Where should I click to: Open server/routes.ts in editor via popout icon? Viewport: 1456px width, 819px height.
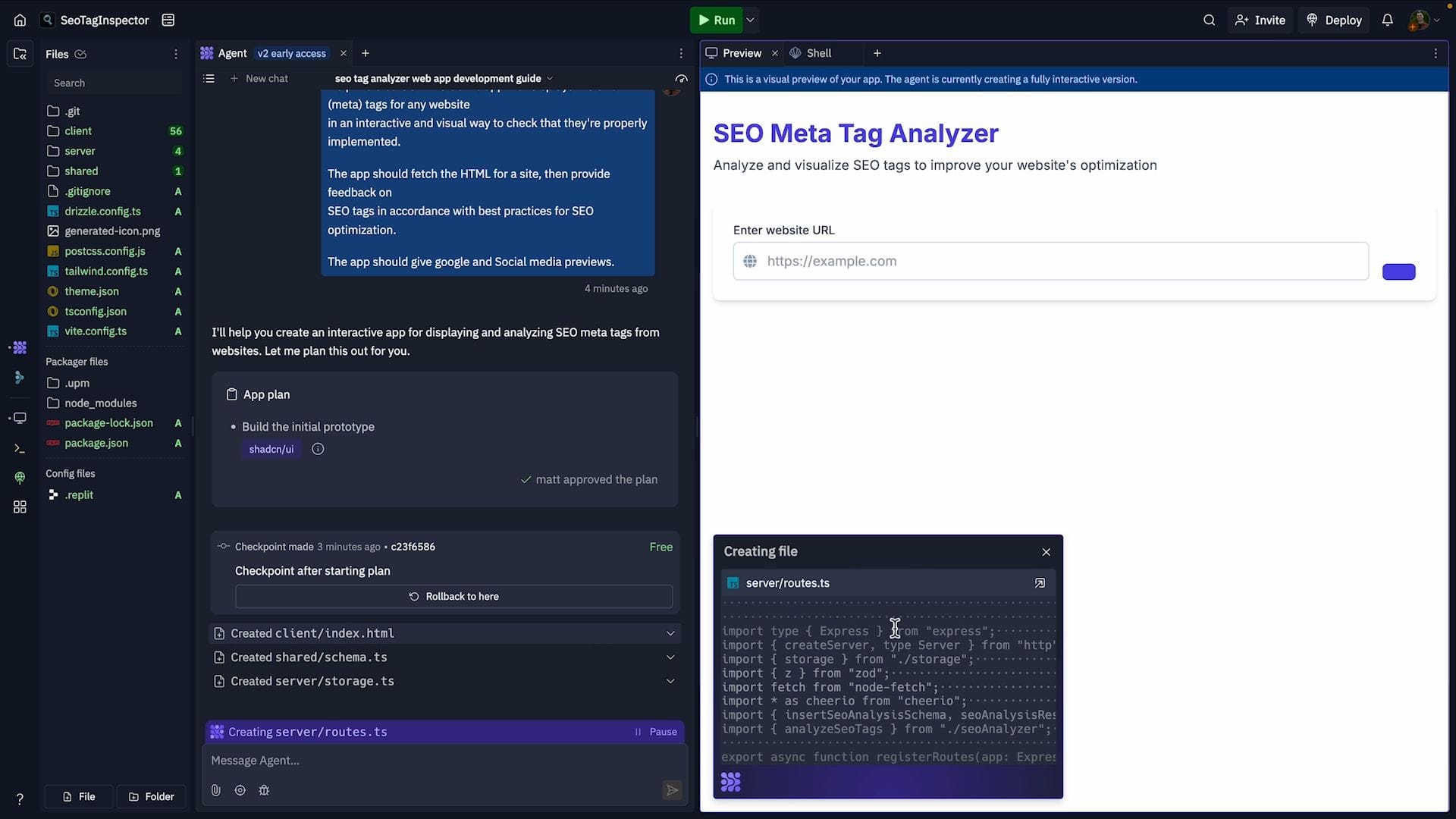[x=1040, y=583]
